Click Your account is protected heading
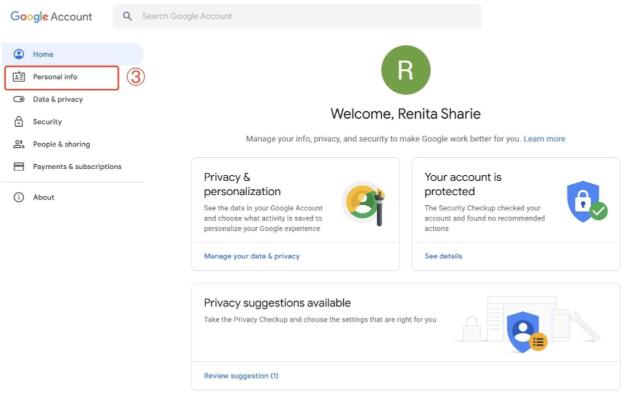The width and height of the screenshot is (627, 397). pos(463,184)
